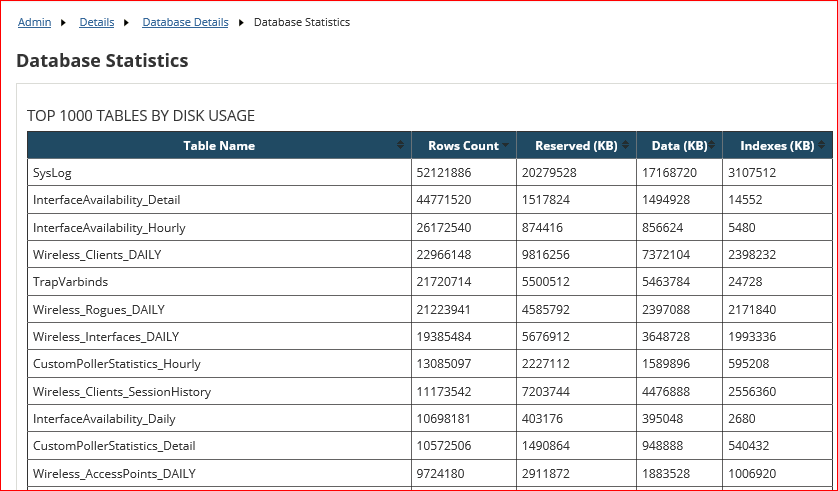
Task: Click reserved value 9816256
Action: [546, 255]
